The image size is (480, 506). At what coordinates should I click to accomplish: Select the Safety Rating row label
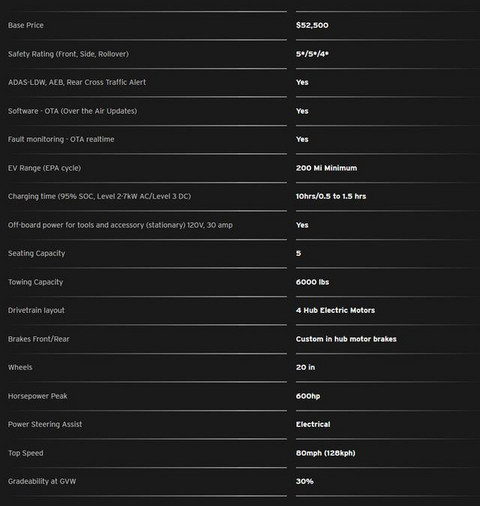(68, 54)
